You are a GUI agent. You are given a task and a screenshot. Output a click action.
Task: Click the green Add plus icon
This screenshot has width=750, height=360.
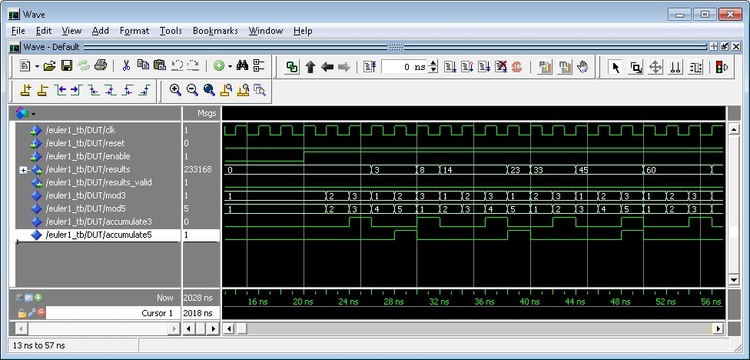tap(219, 66)
